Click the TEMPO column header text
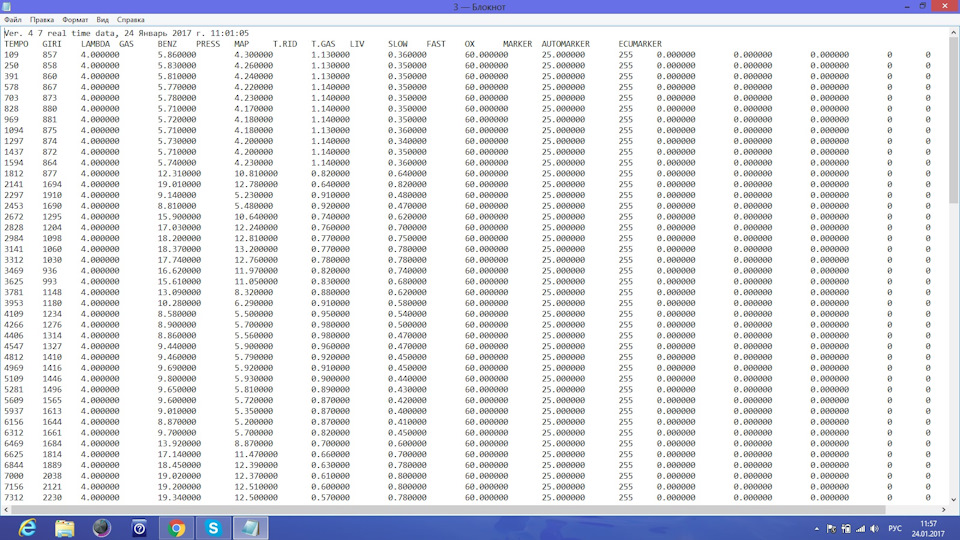Screen dimensions: 960x540 click(16, 44)
